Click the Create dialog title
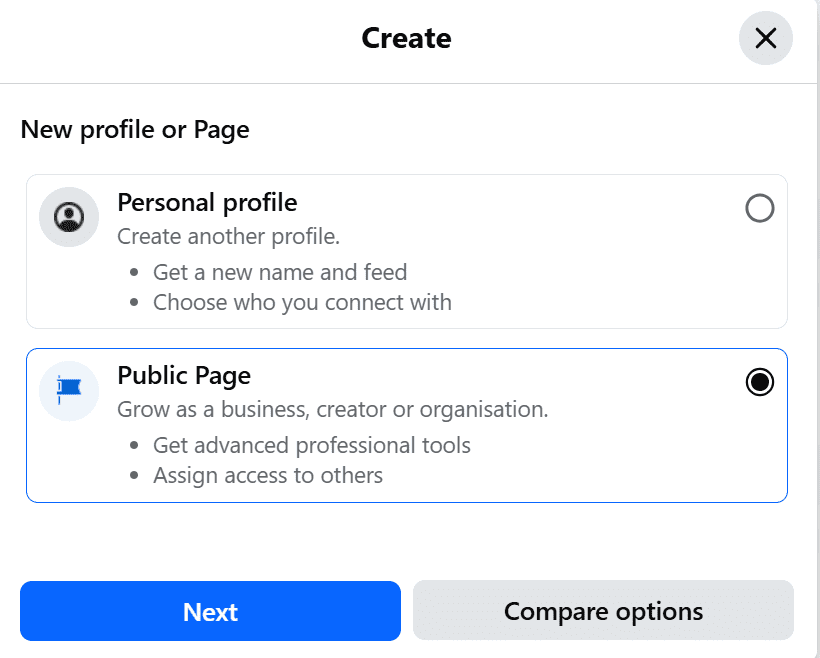Viewport: 820px width, 658px height. tap(406, 38)
